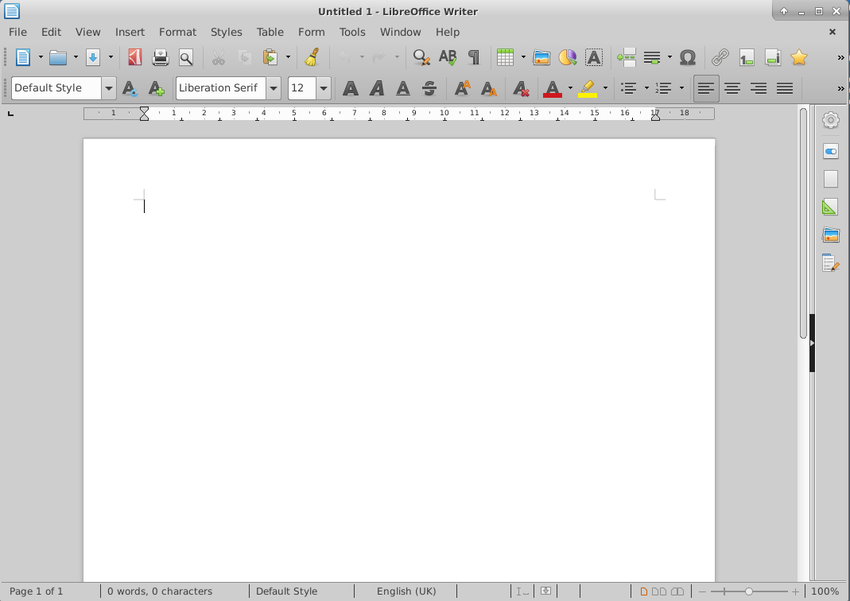The image size is (850, 601).
Task: Apply yellow highlighting color
Action: (x=588, y=88)
